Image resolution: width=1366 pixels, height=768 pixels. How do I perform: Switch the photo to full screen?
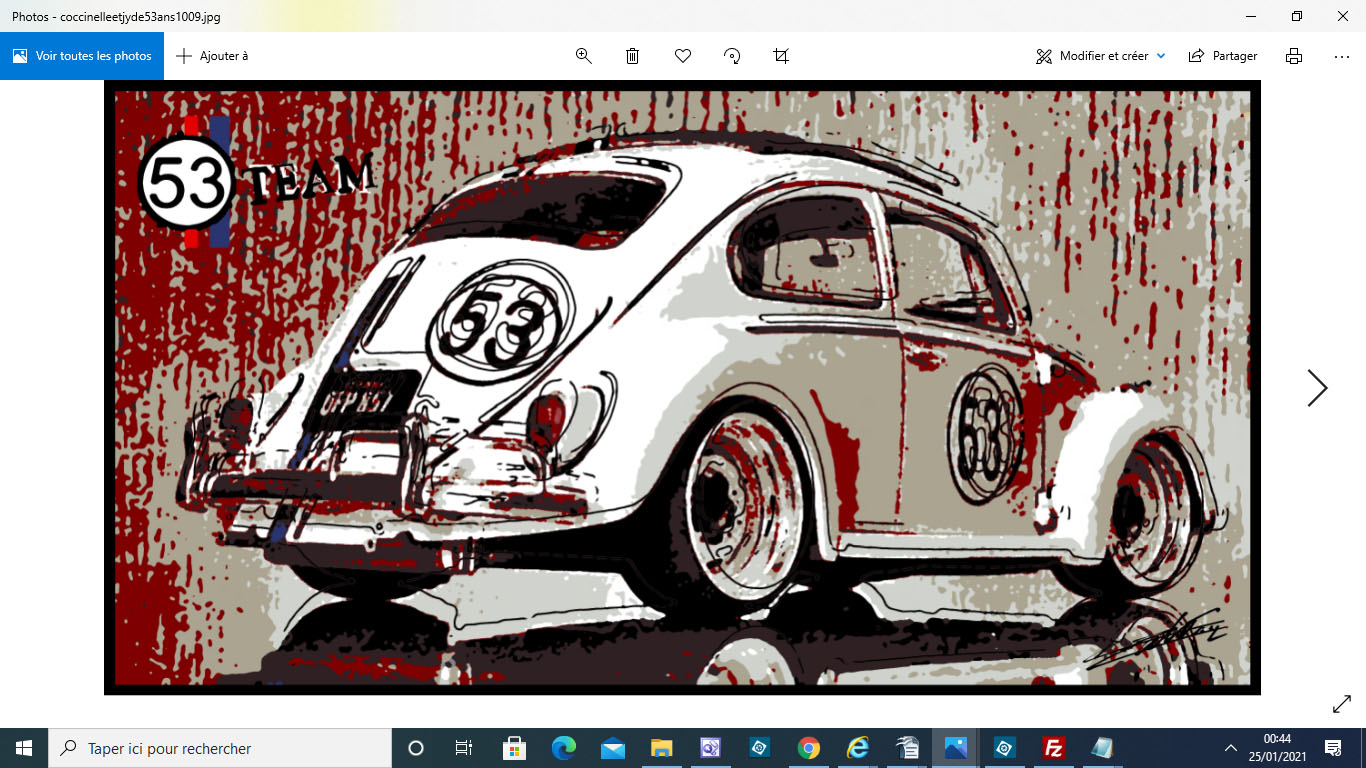pyautogui.click(x=1342, y=704)
